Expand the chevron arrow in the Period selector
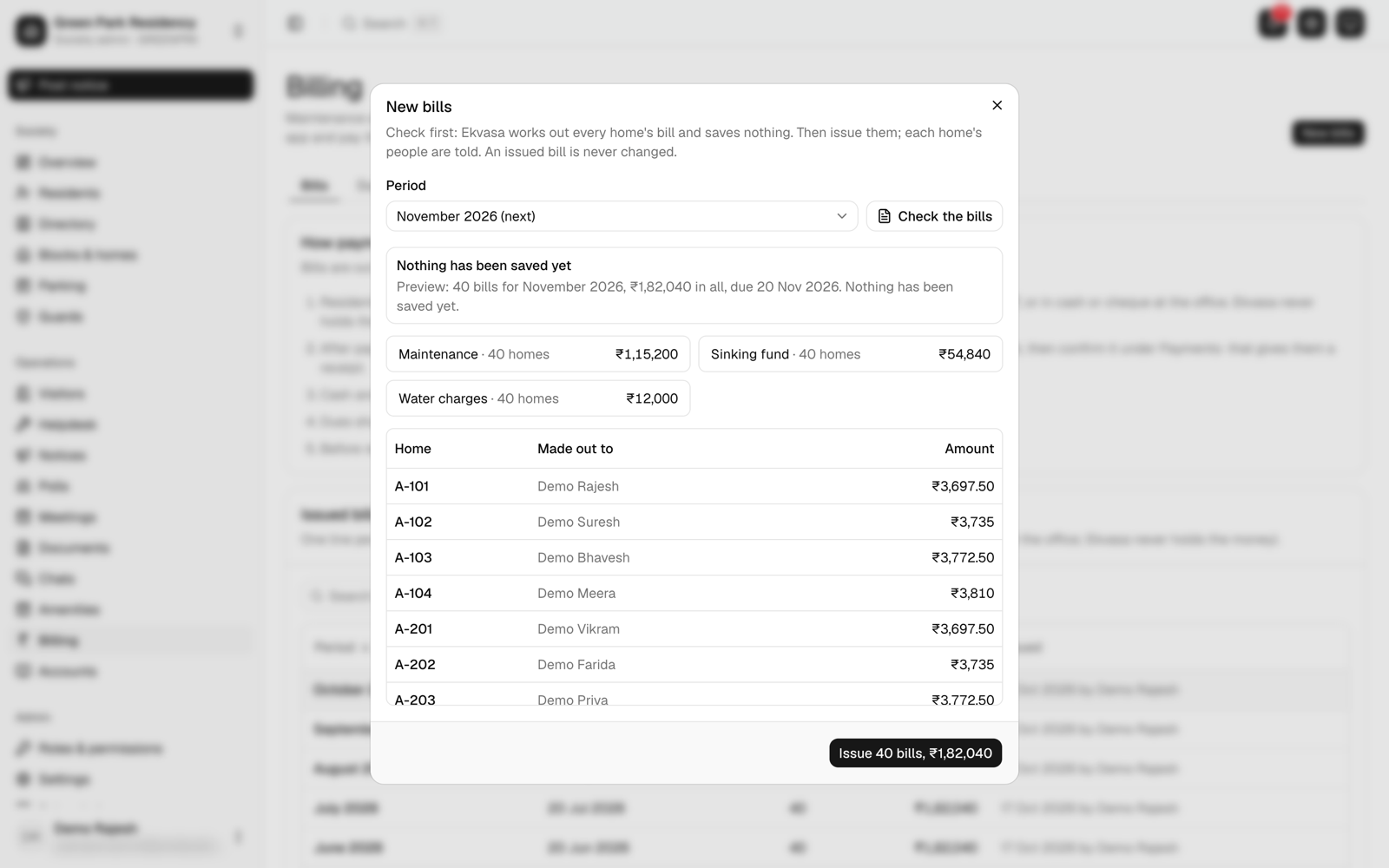The image size is (1389, 868). [x=841, y=216]
